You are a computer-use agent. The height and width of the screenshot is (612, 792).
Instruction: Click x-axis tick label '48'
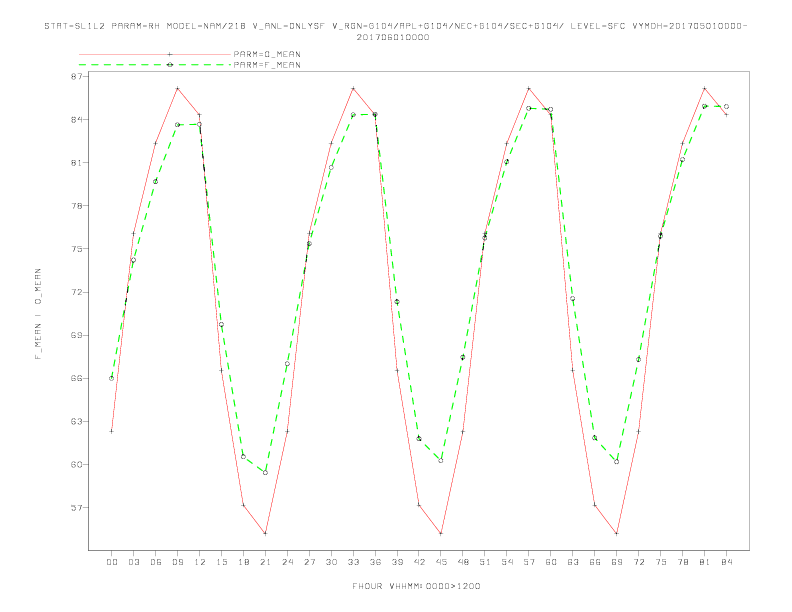[x=463, y=562]
